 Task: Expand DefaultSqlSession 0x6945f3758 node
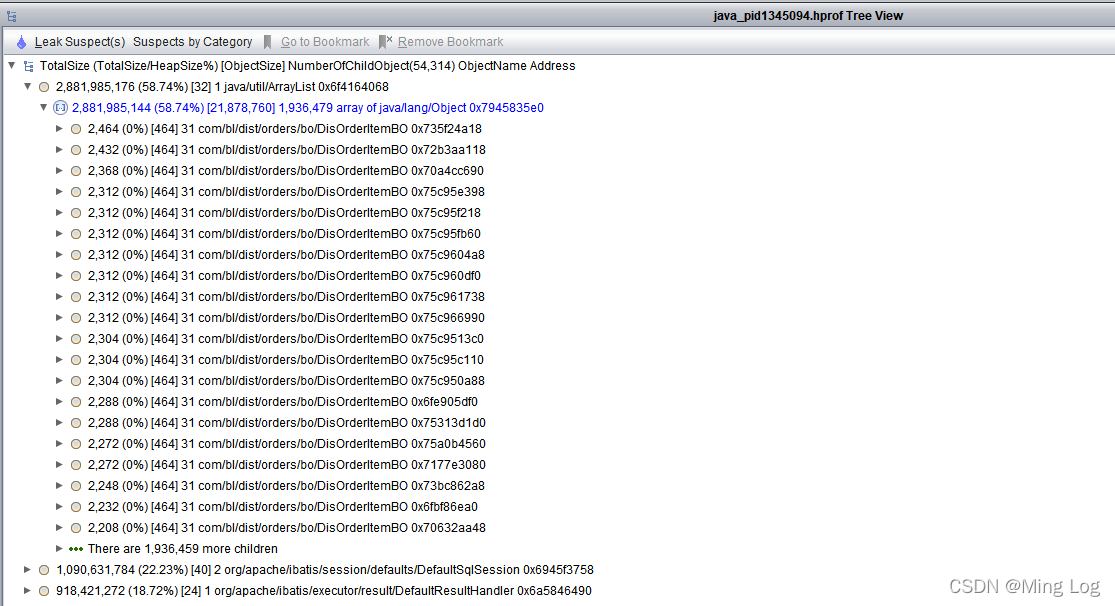pos(27,569)
